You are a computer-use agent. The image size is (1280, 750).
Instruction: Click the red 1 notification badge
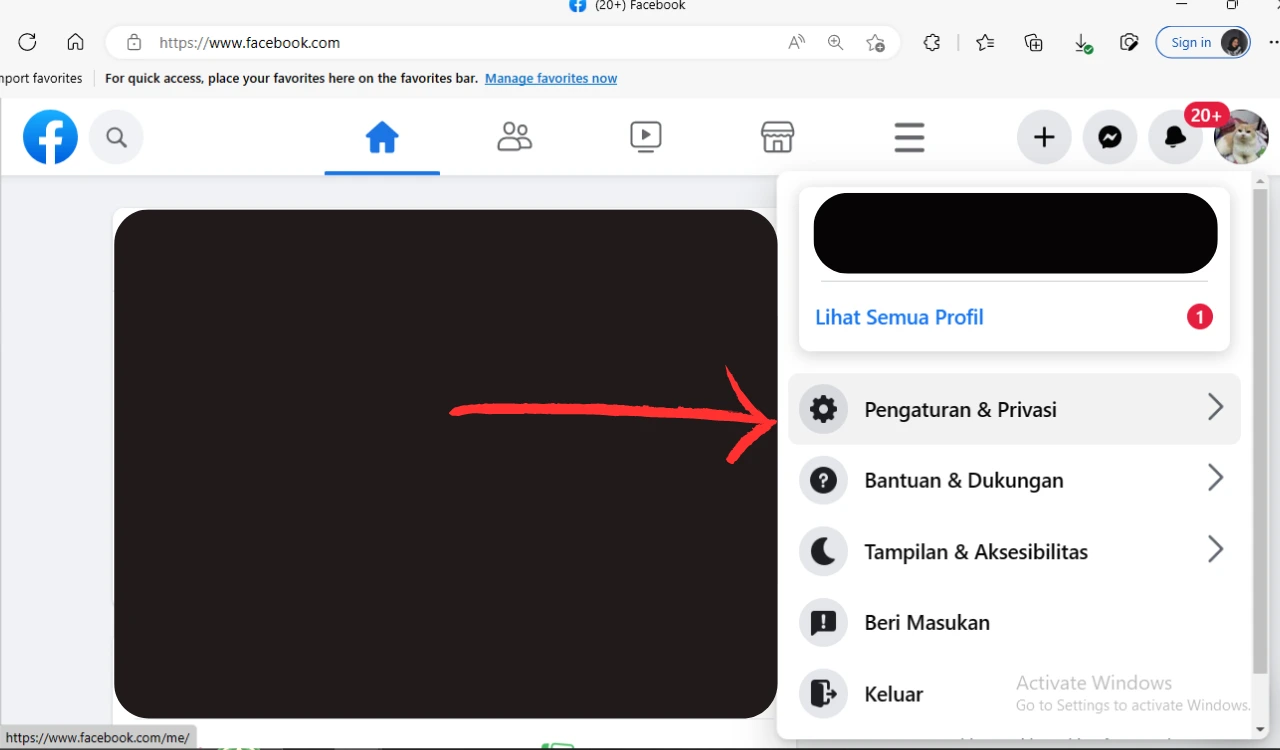(x=1199, y=317)
